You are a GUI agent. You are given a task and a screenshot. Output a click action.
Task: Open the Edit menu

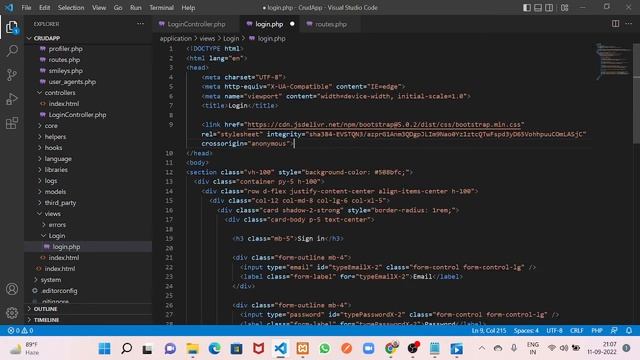(x=44, y=7)
